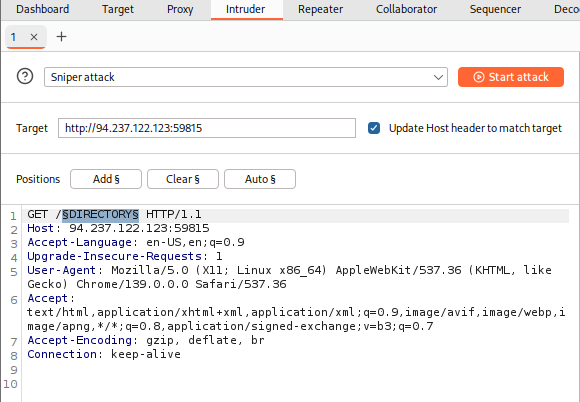Click HTTP/1.1 in the request line
The width and height of the screenshot is (580, 402).
click(x=173, y=214)
